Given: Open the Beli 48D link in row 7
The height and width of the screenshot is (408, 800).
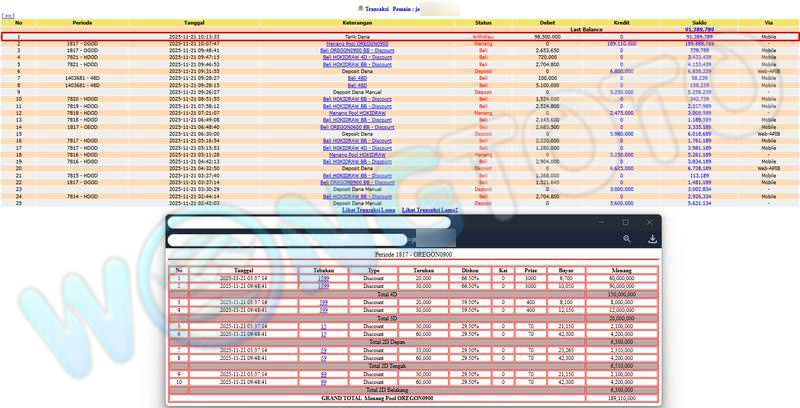Looking at the screenshot, I should 356,79.
